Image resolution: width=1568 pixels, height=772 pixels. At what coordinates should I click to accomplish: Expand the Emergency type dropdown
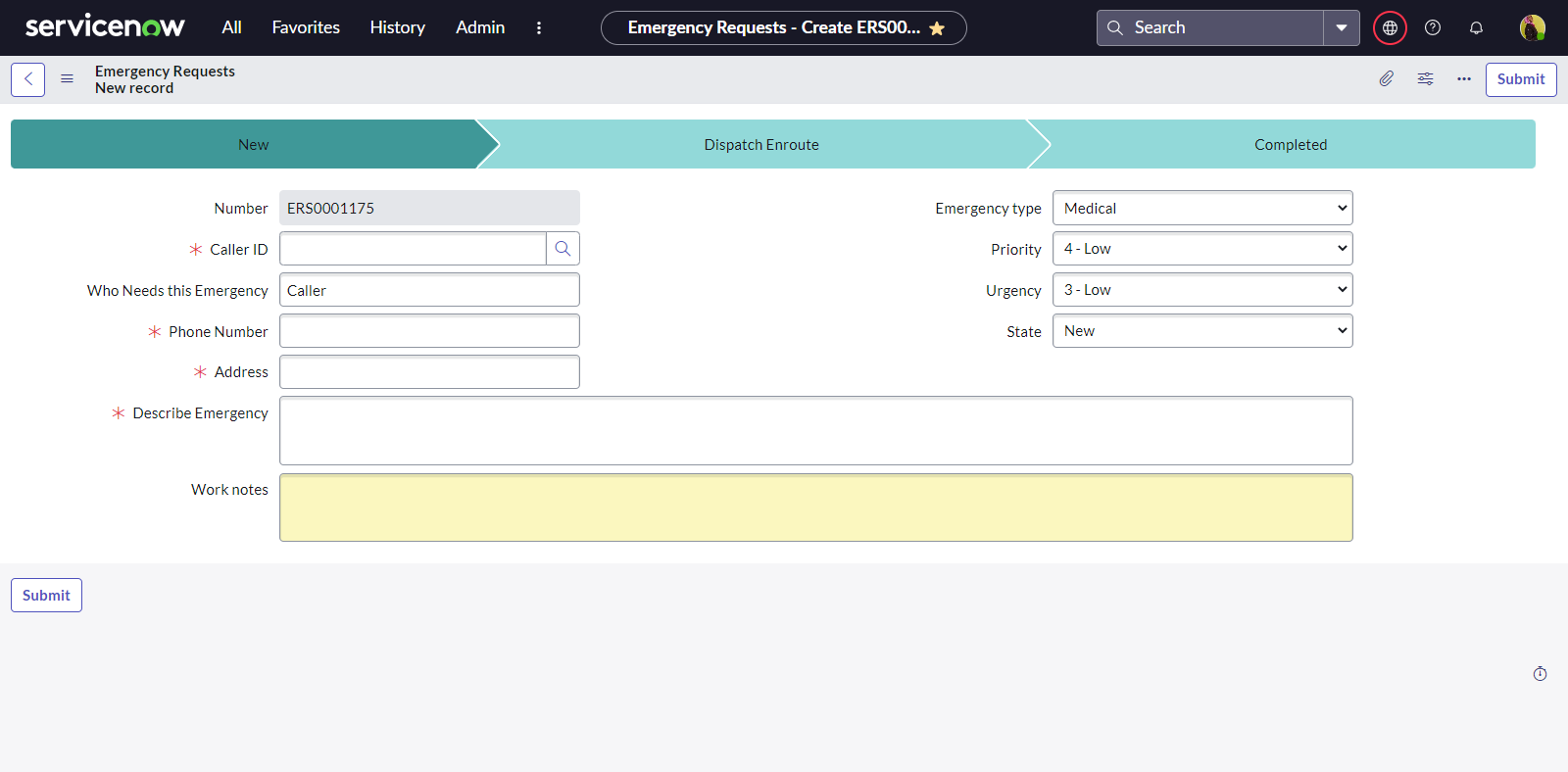[1202, 208]
